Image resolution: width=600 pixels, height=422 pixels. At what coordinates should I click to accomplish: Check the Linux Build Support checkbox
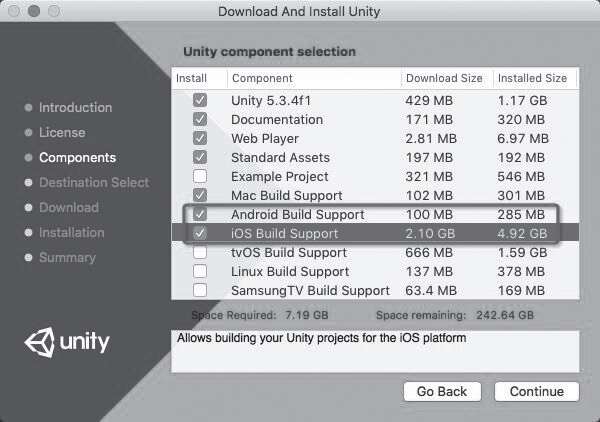click(x=200, y=271)
